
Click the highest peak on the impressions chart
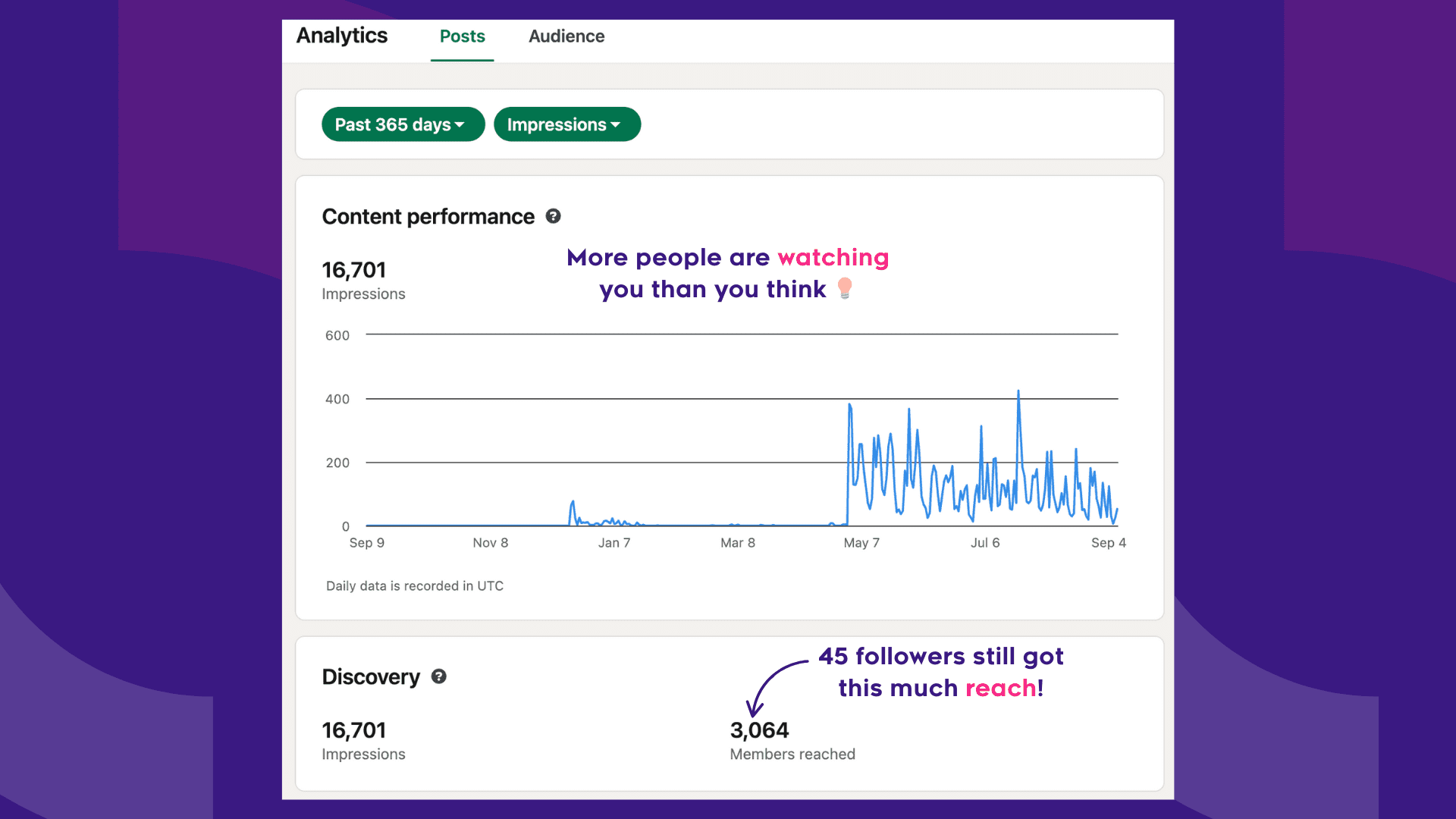(1018, 392)
